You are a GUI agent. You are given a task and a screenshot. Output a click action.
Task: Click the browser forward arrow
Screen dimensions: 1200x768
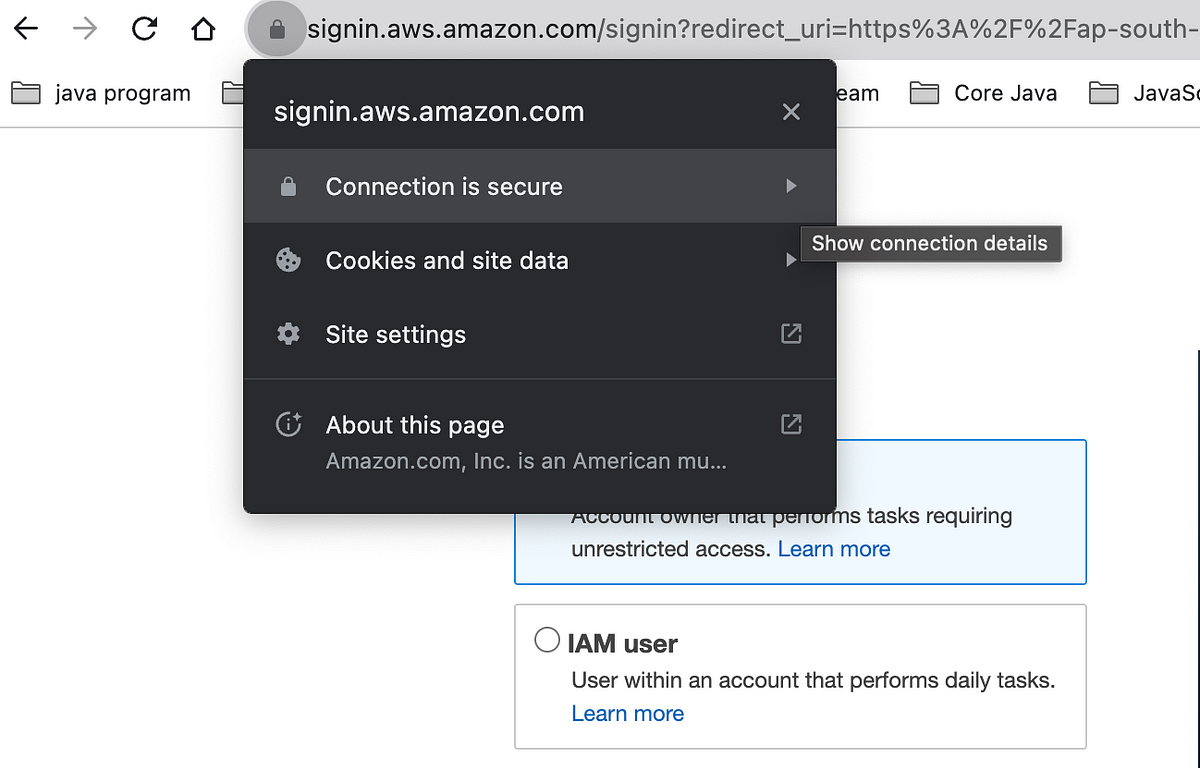point(86,30)
